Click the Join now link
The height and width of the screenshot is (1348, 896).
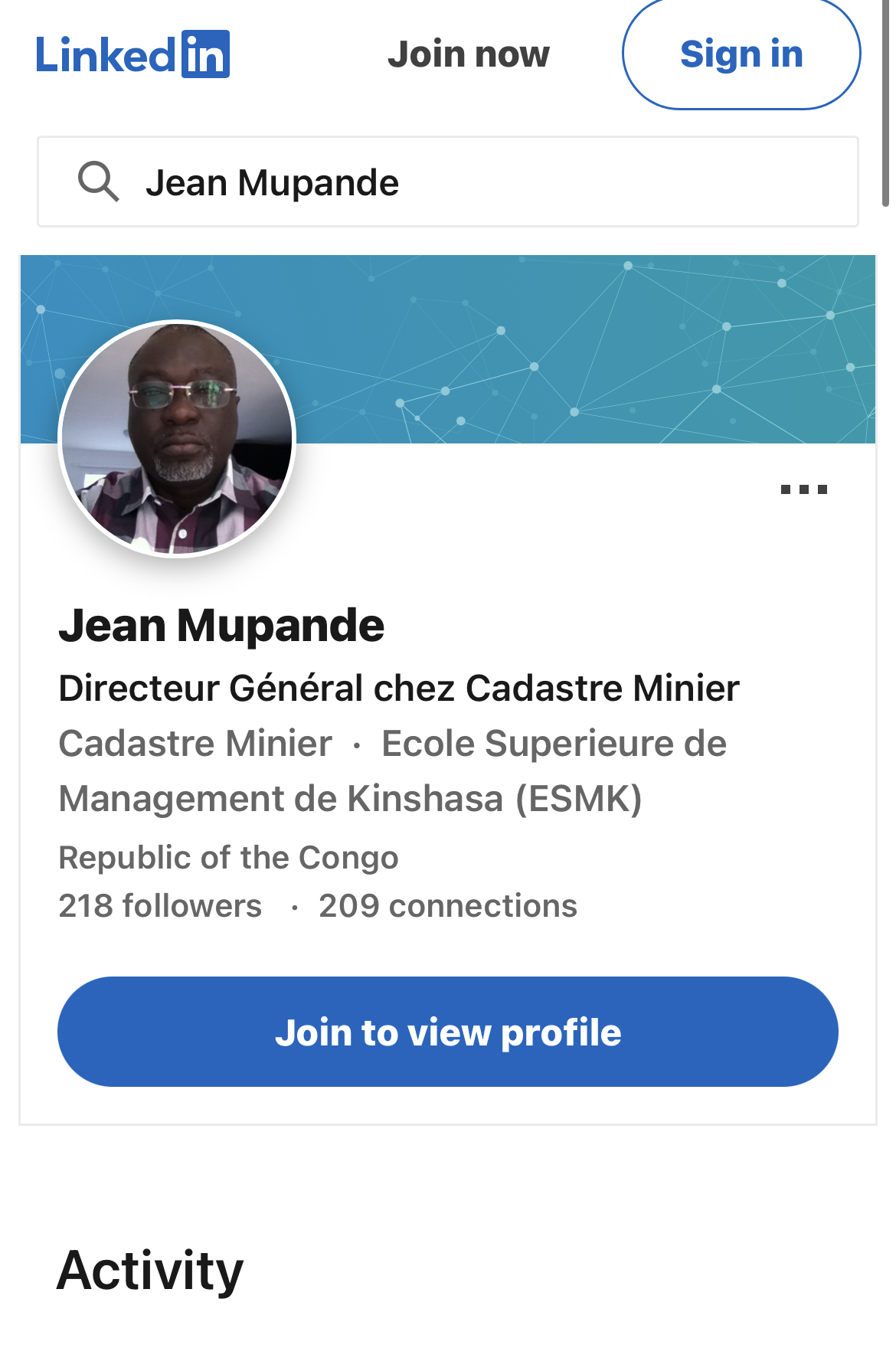(468, 54)
